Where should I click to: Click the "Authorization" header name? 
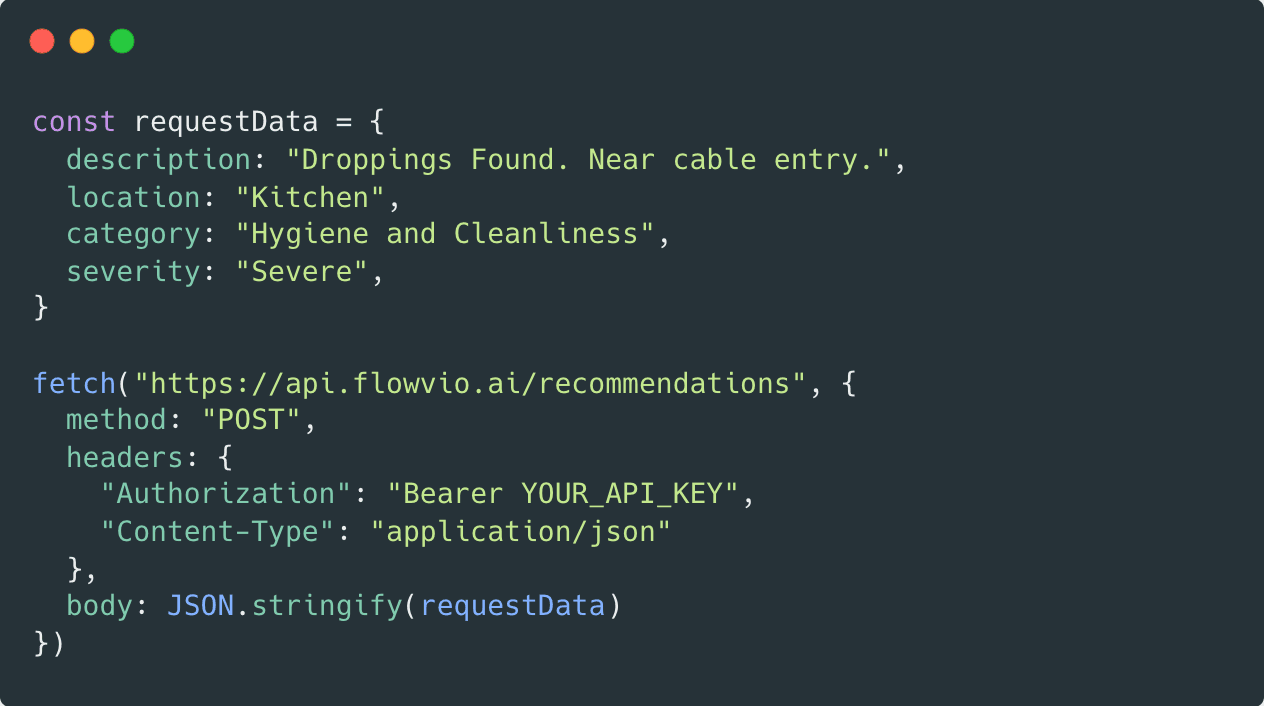(226, 494)
